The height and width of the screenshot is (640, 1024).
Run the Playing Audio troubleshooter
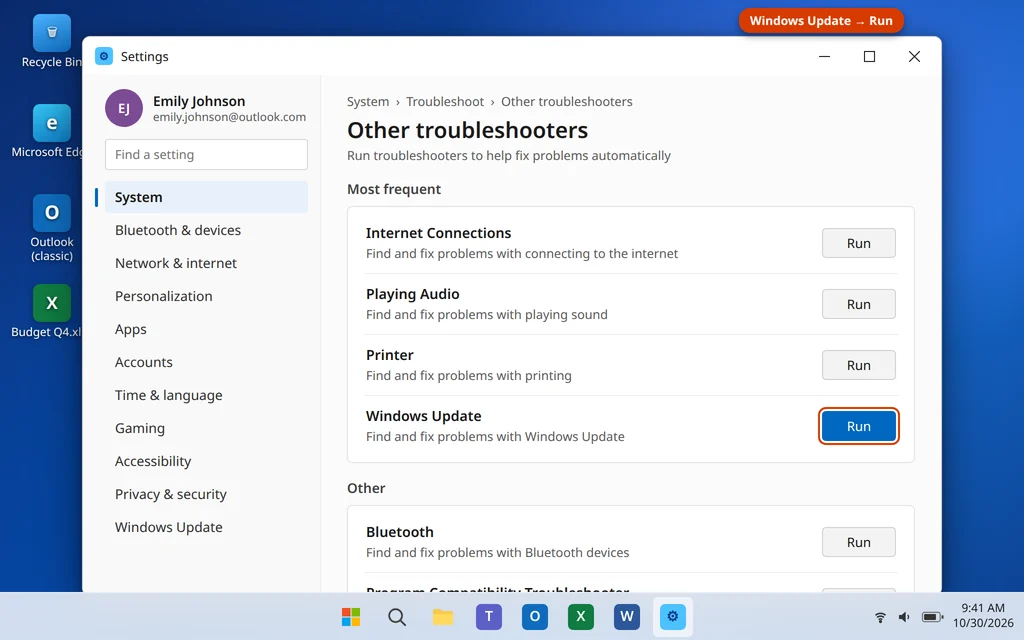(858, 304)
